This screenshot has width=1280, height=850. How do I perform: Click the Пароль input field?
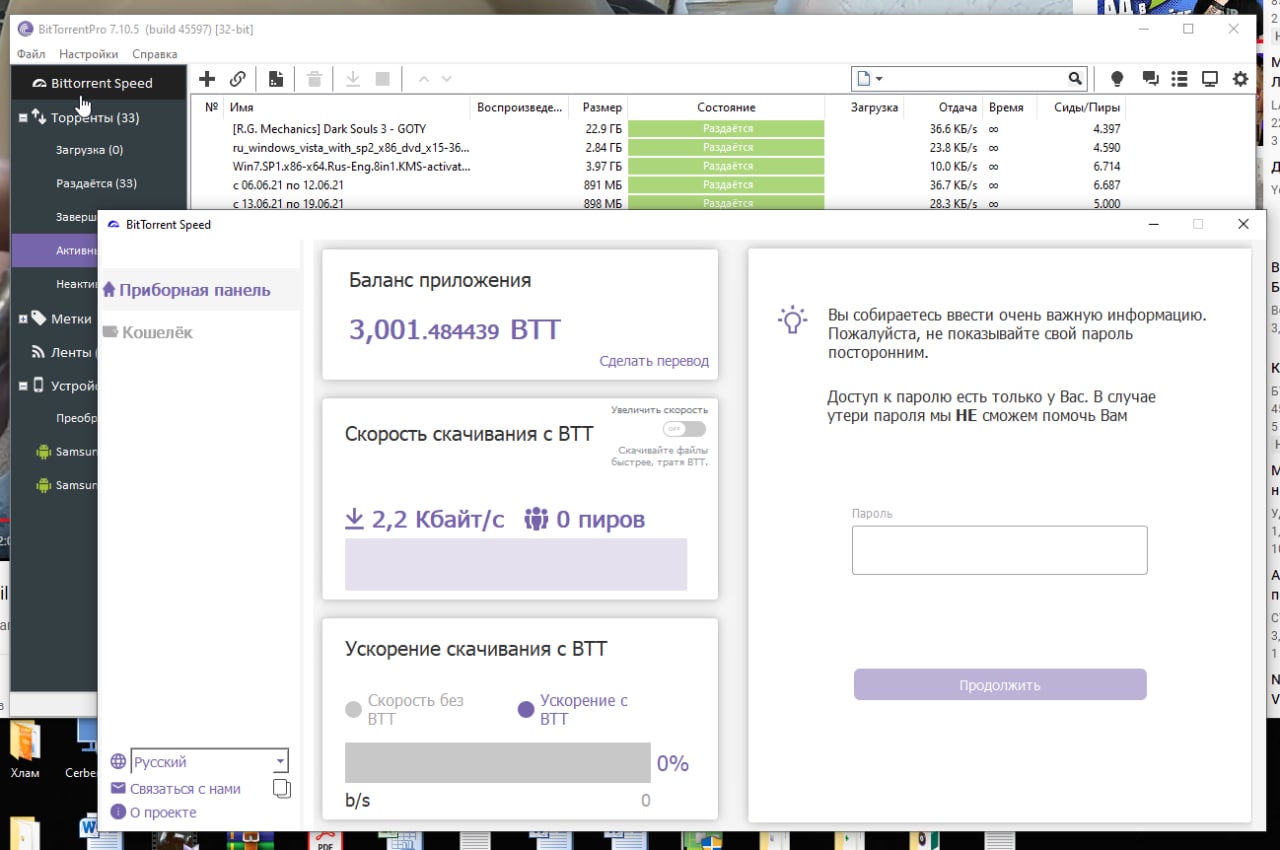coord(1000,550)
